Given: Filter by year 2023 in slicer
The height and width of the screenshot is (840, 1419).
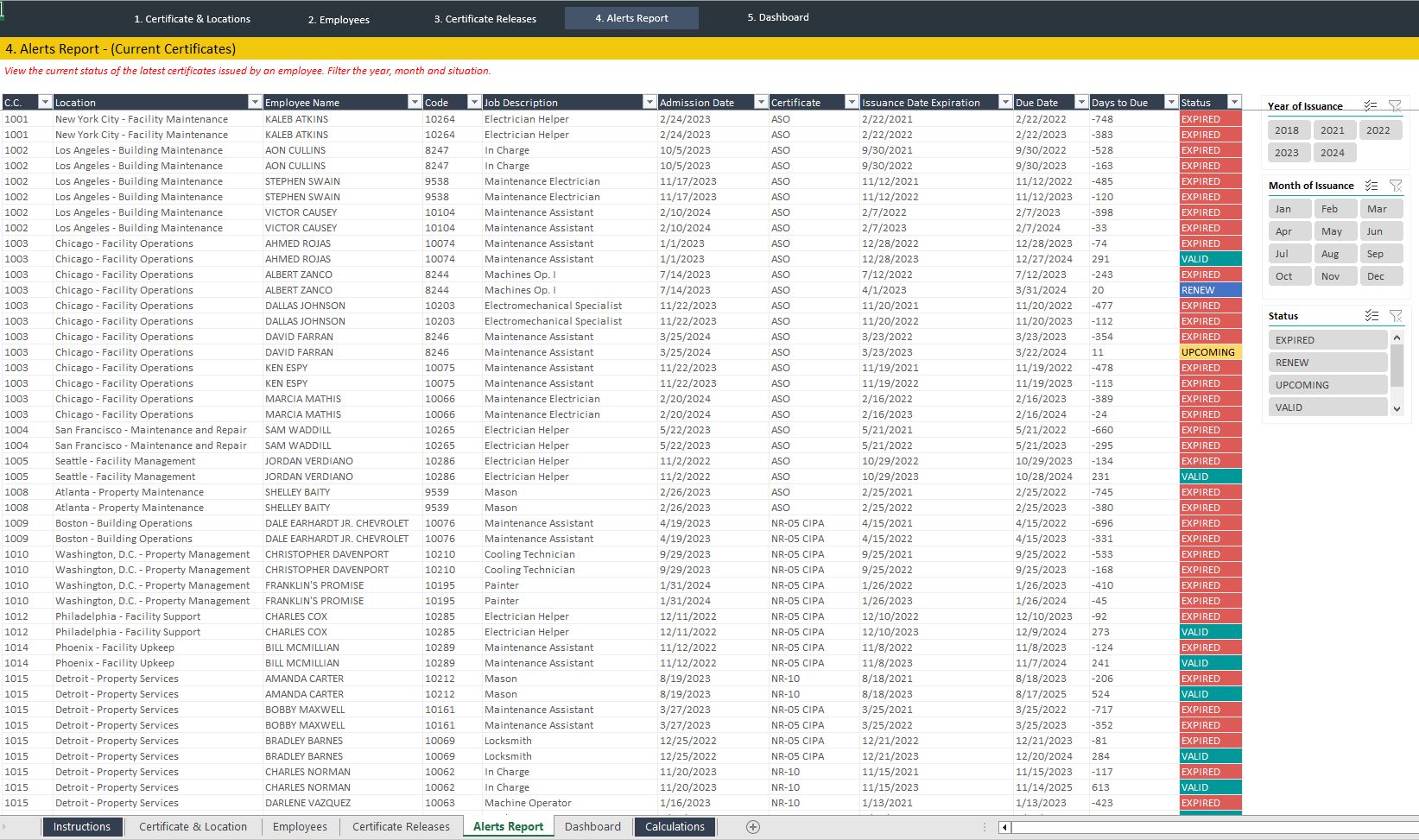Looking at the screenshot, I should 1289,153.
